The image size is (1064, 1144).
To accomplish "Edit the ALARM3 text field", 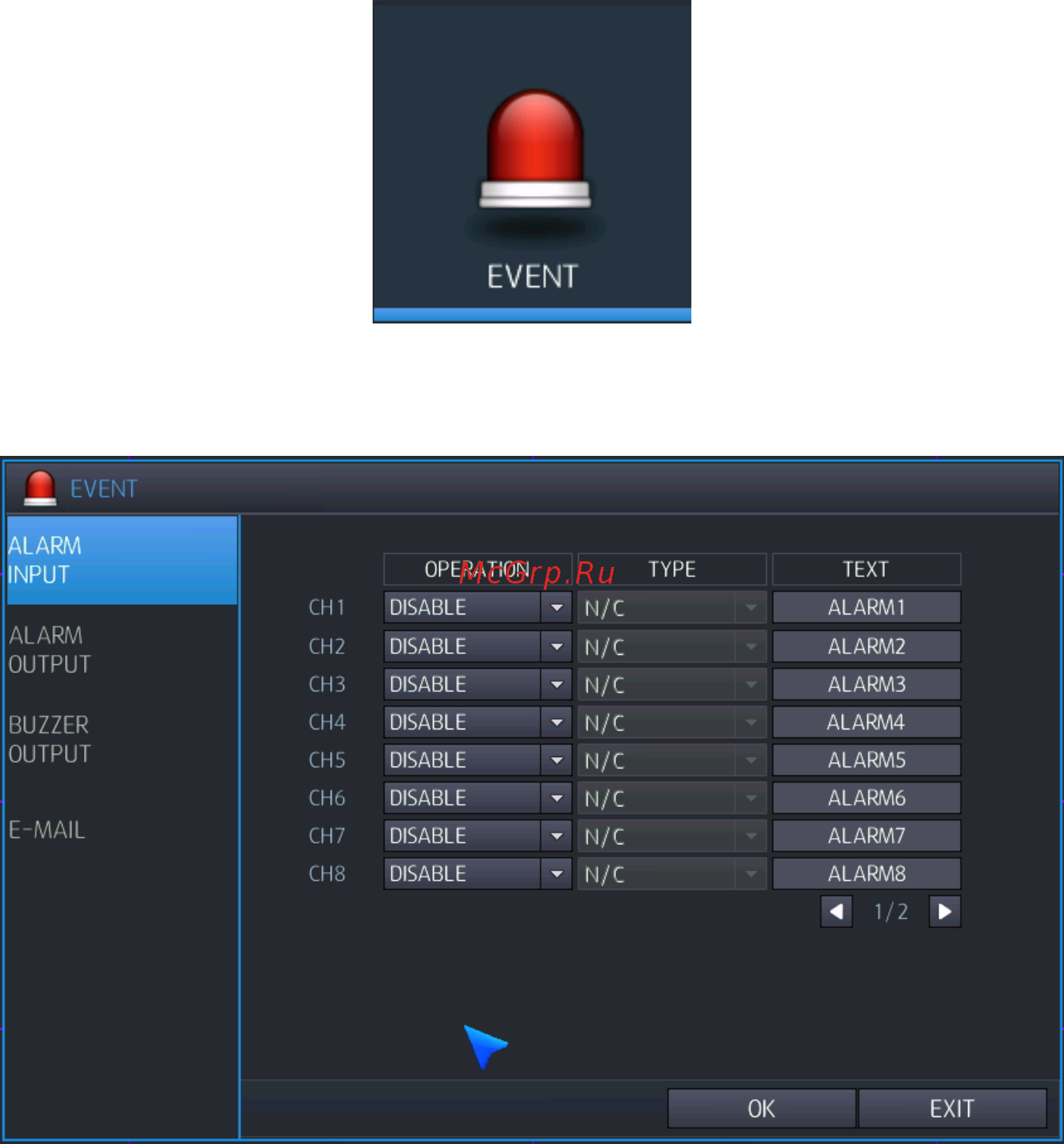I will (867, 684).
